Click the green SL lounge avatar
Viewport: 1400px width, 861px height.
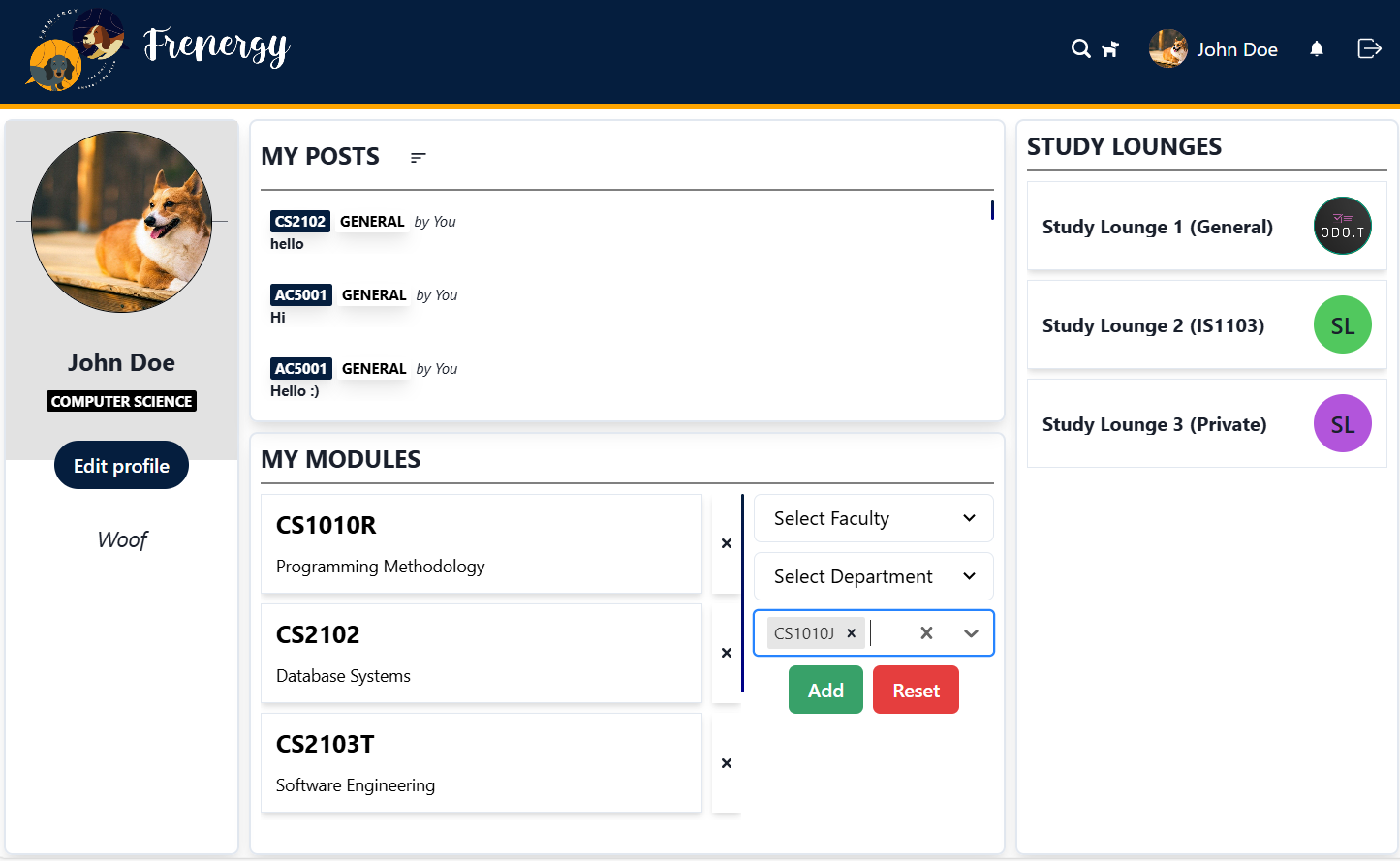point(1342,324)
